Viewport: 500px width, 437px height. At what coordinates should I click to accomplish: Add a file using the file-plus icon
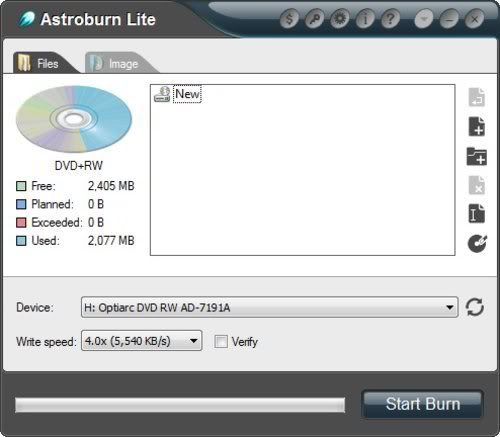[x=477, y=126]
